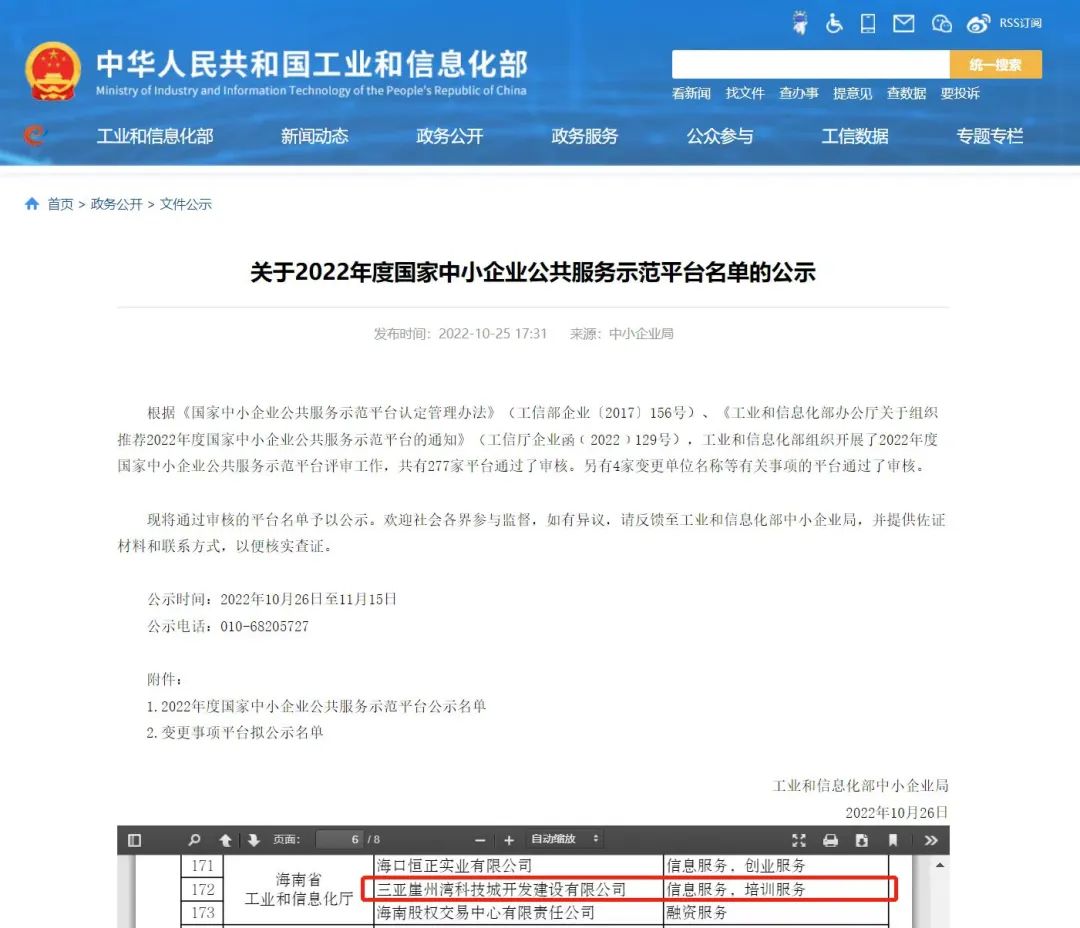
Task: Click the email icon in the header
Action: pos(903,23)
